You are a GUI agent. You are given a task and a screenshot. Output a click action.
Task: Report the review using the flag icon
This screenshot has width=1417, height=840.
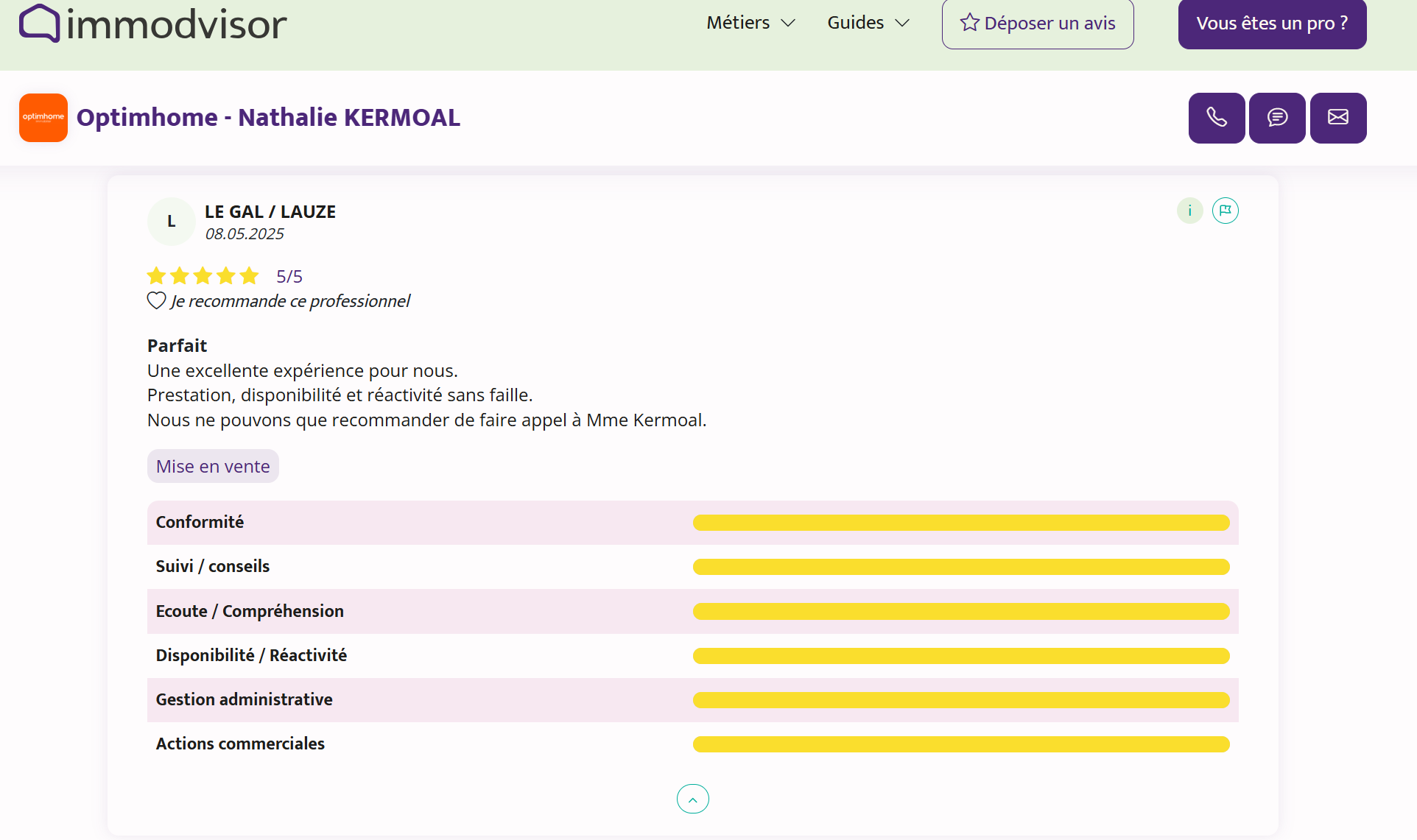pos(1225,211)
